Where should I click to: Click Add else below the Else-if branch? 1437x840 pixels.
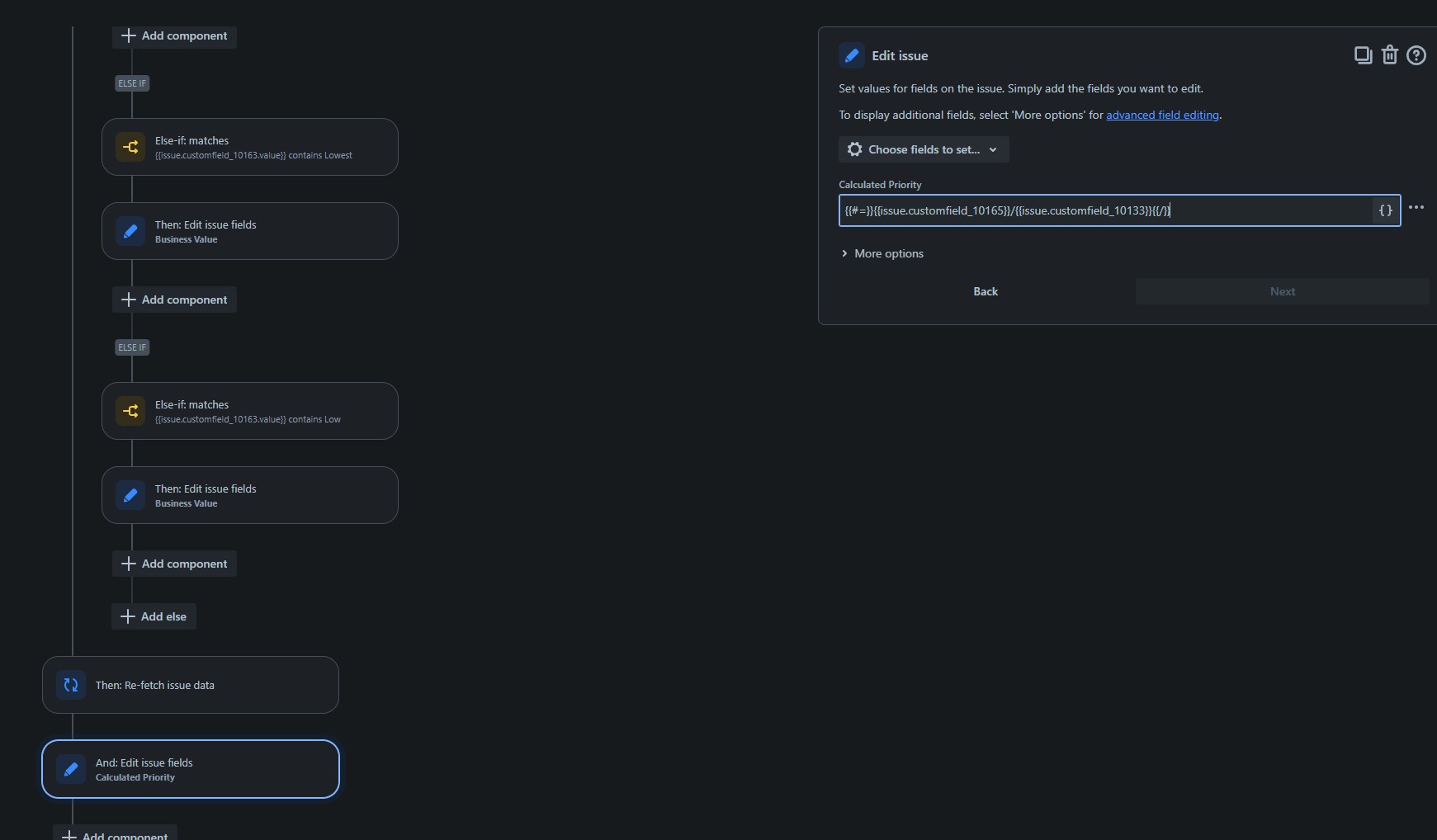coord(154,616)
